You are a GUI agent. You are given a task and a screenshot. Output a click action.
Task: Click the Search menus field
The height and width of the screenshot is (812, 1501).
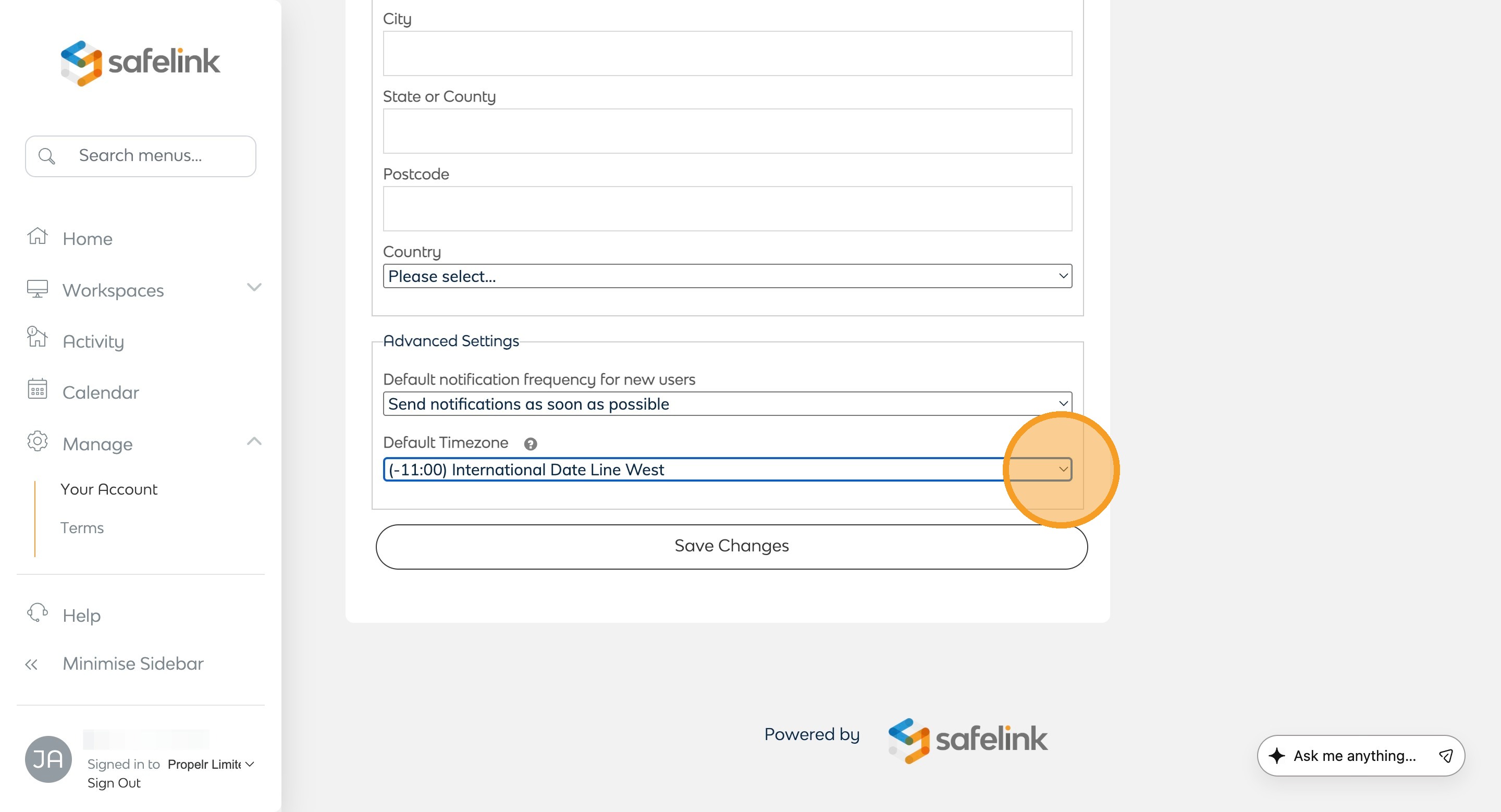[x=140, y=155]
